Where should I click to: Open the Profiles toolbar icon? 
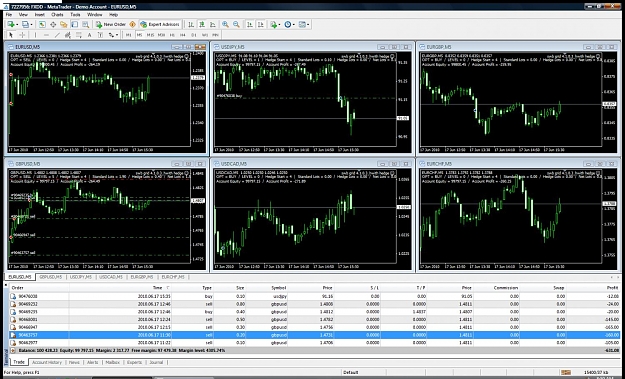click(x=25, y=24)
